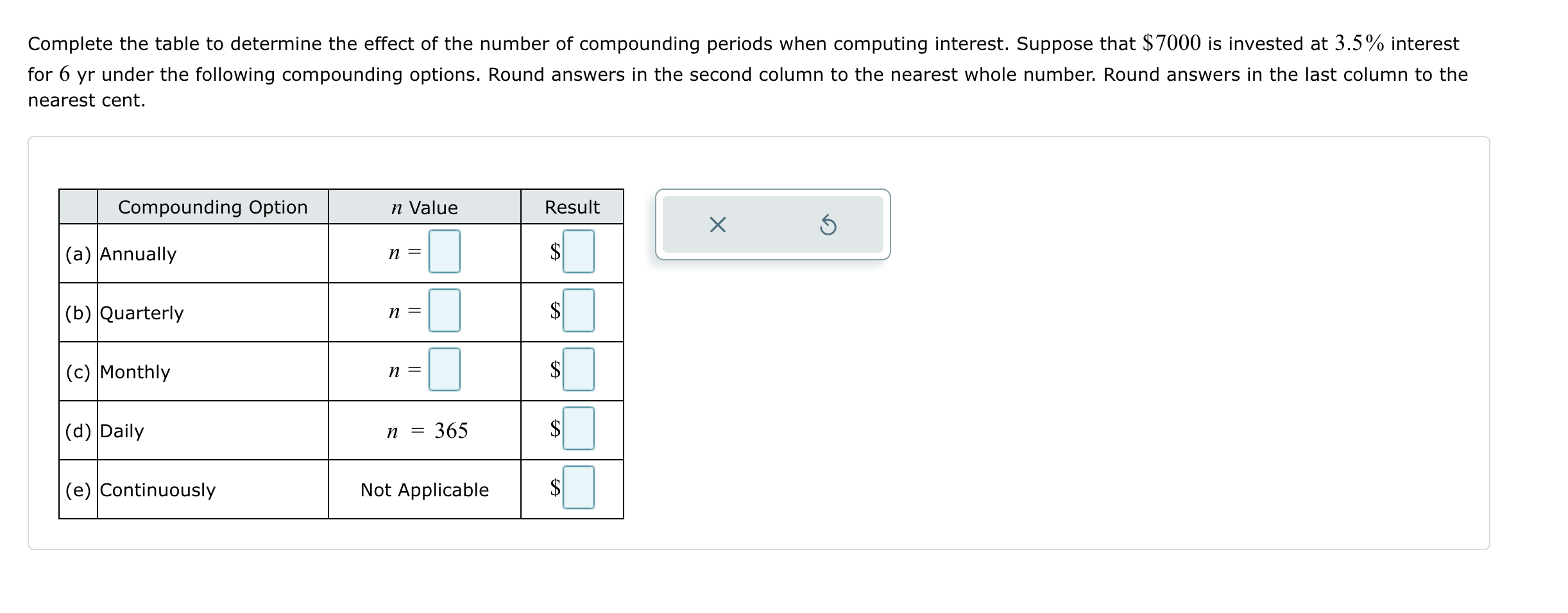The width and height of the screenshot is (1568, 613).
Task: Select the Not Applicable table cell
Action: click(x=425, y=490)
